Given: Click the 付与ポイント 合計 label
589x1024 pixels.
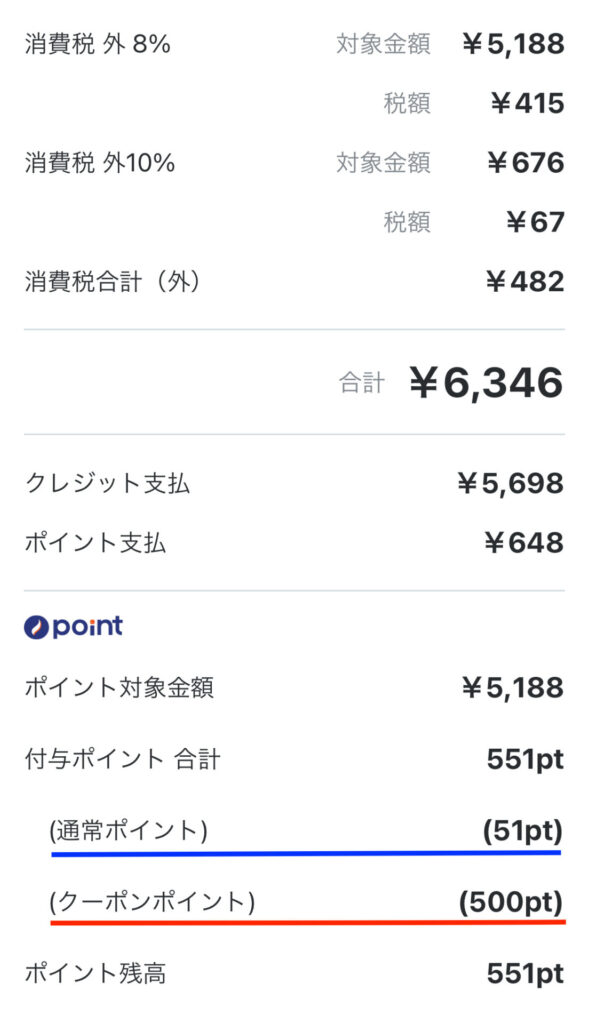Looking at the screenshot, I should click(122, 760).
